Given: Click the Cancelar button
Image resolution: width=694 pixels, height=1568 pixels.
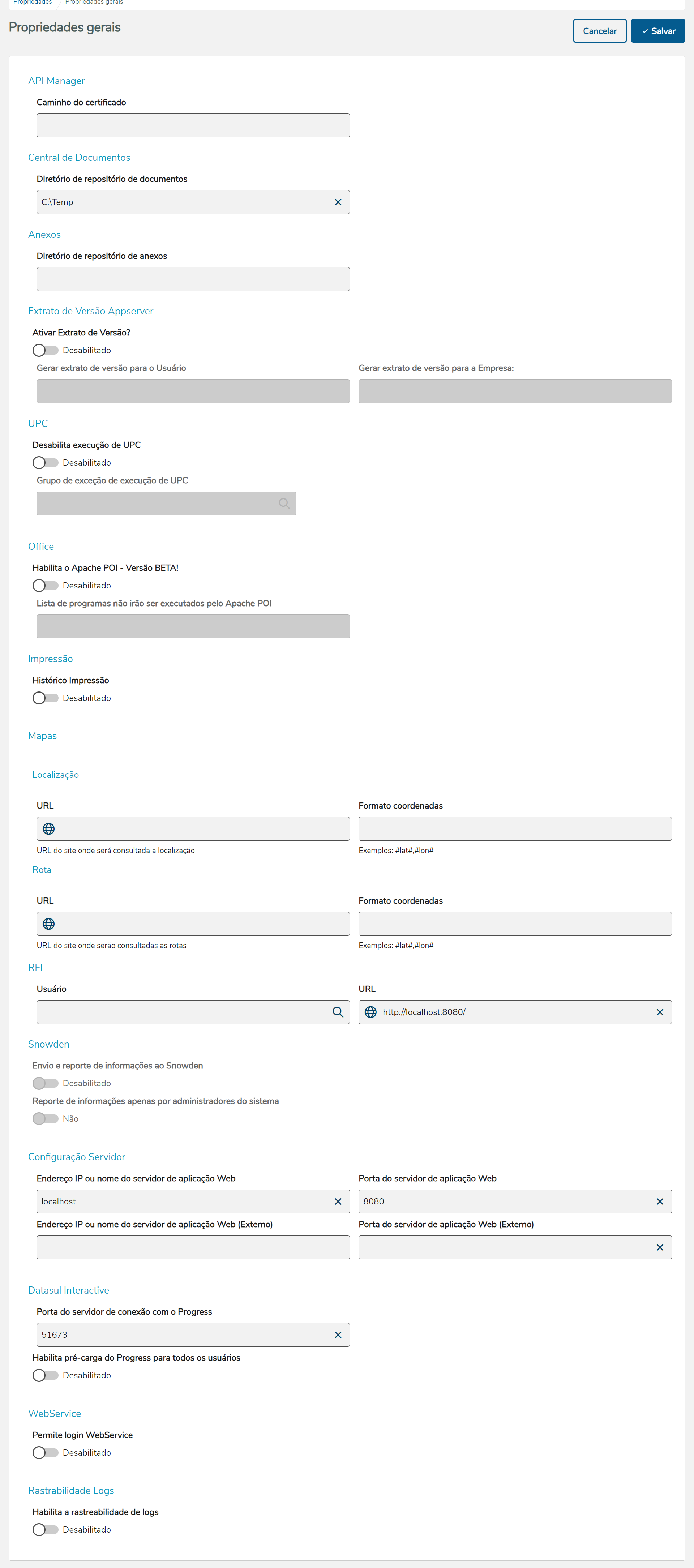Looking at the screenshot, I should 599,31.
